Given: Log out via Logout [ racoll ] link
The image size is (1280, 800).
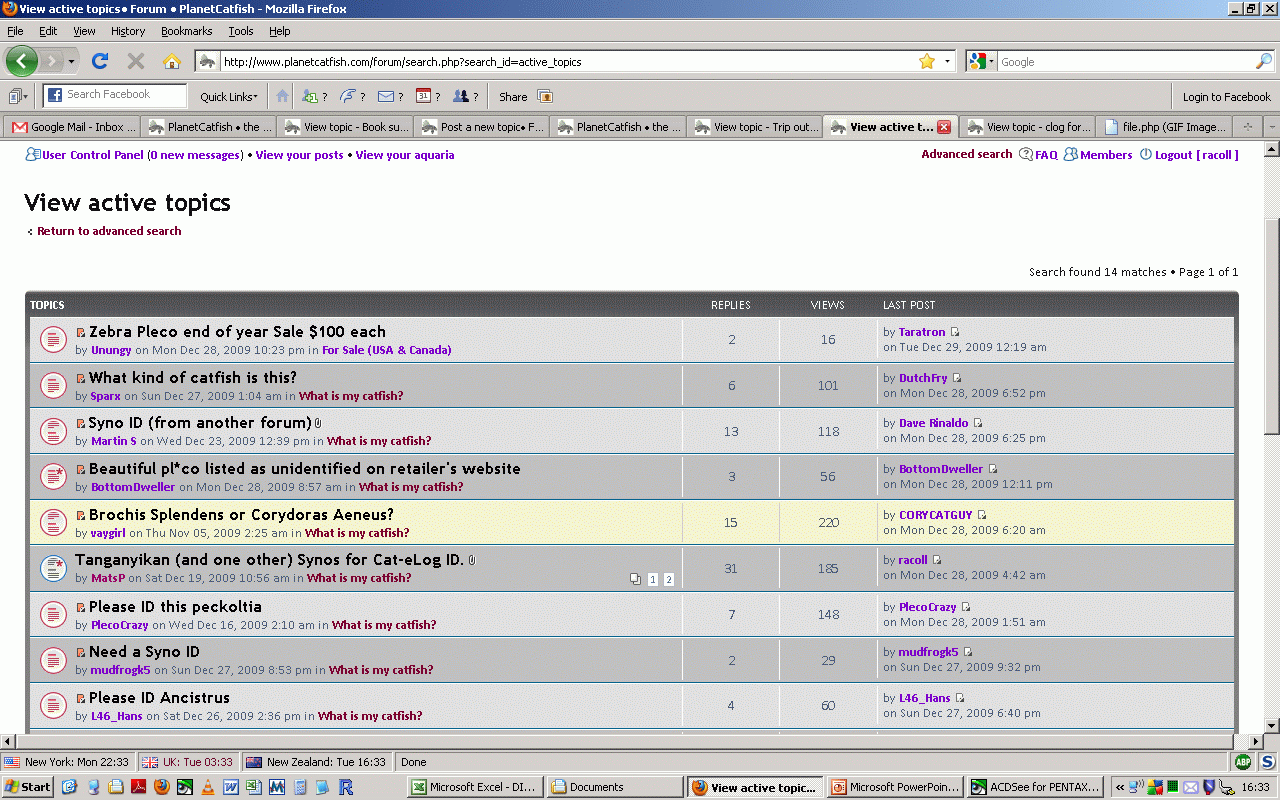Looking at the screenshot, I should coord(1197,155).
